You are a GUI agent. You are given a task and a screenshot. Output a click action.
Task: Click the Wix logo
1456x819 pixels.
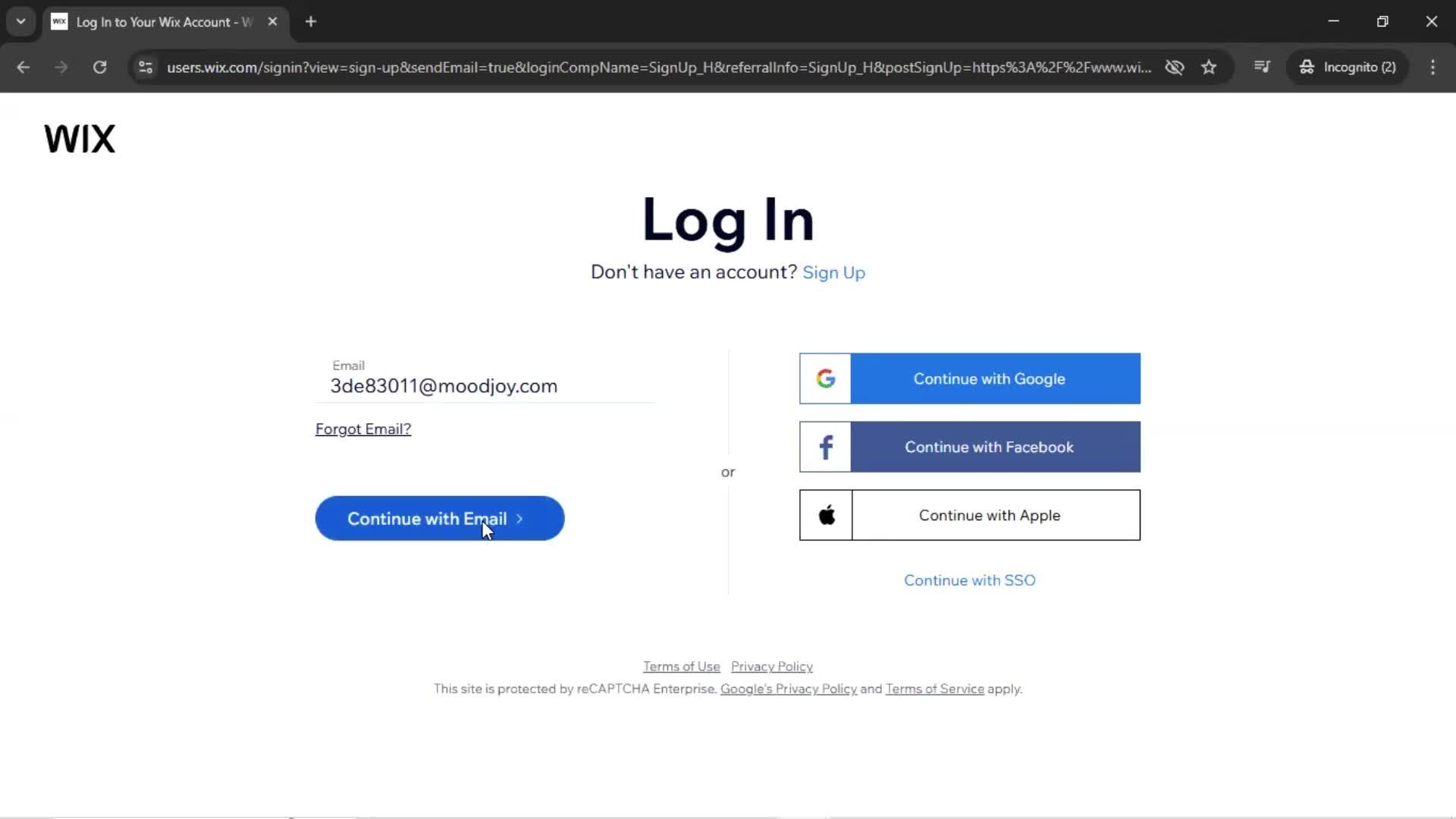80,139
